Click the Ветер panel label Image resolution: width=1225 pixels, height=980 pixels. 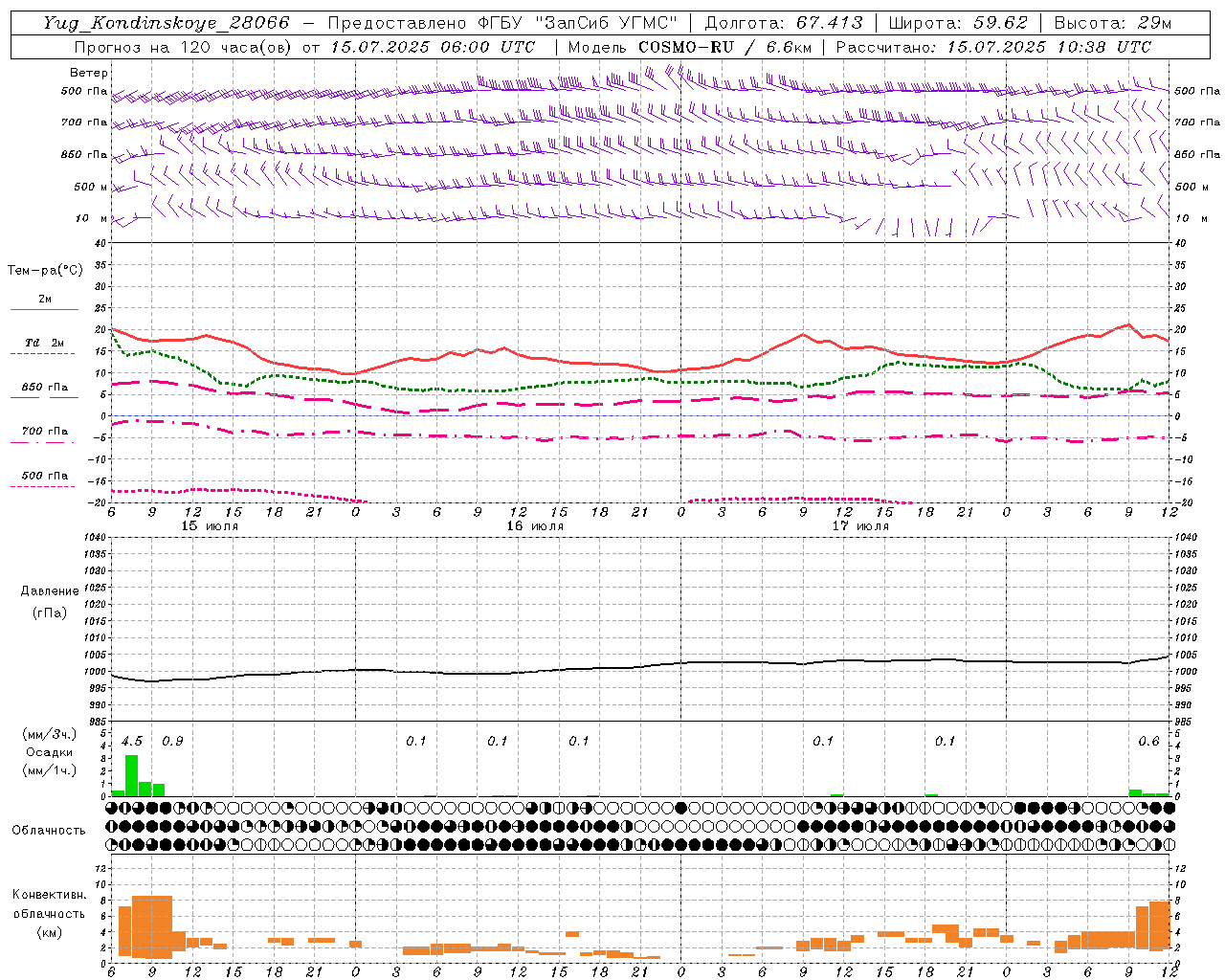click(89, 73)
